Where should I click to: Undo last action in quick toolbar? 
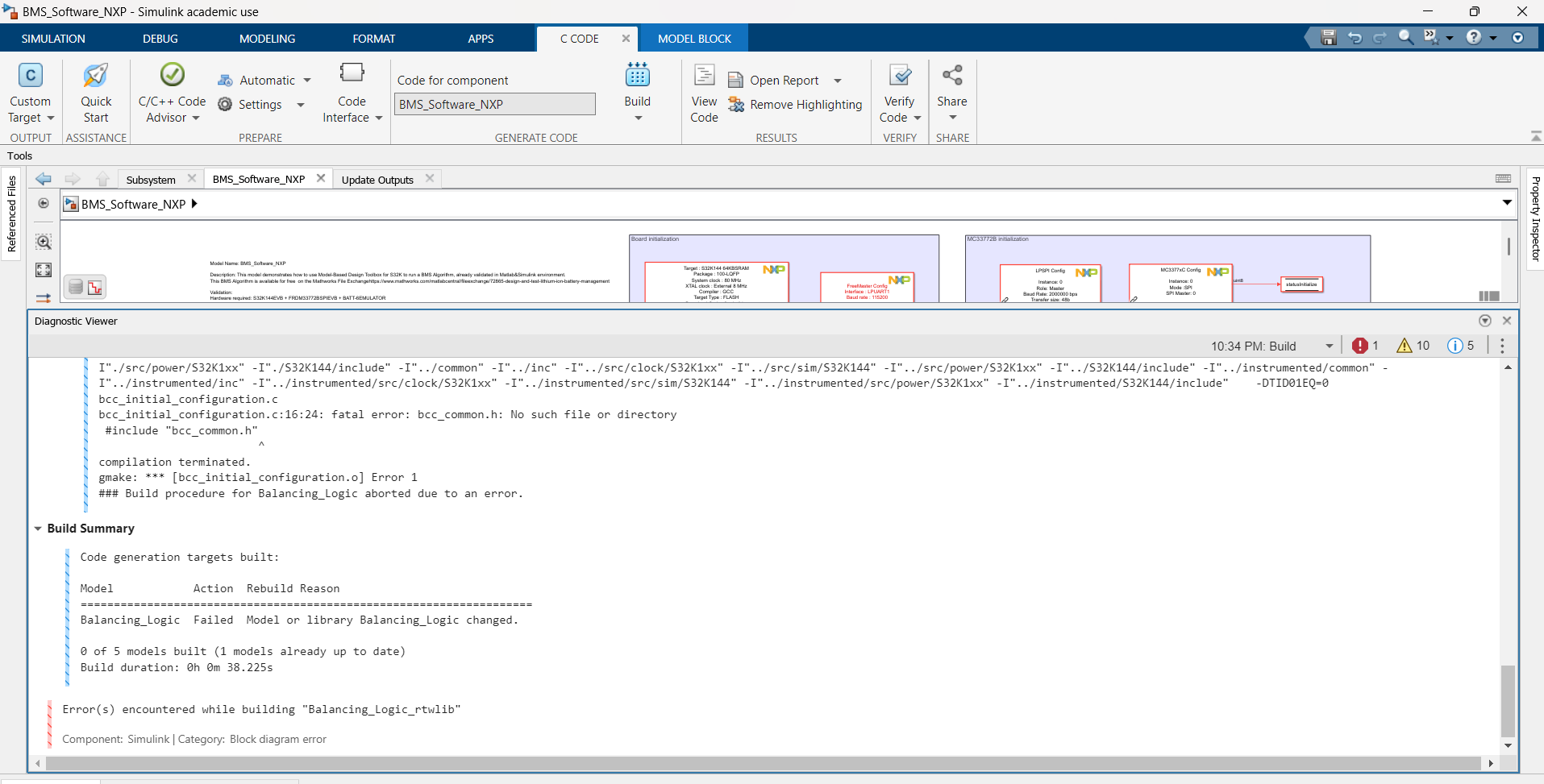(1355, 37)
